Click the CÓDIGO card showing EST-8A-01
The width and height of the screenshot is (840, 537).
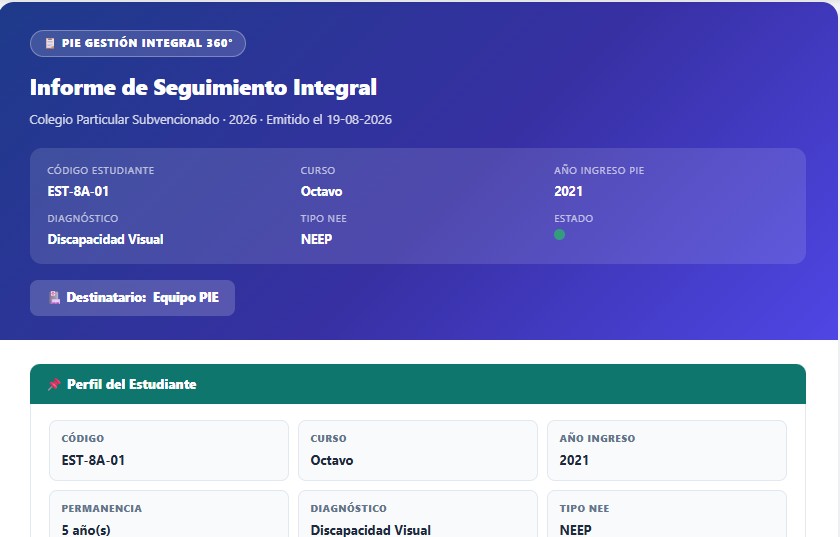[169, 451]
